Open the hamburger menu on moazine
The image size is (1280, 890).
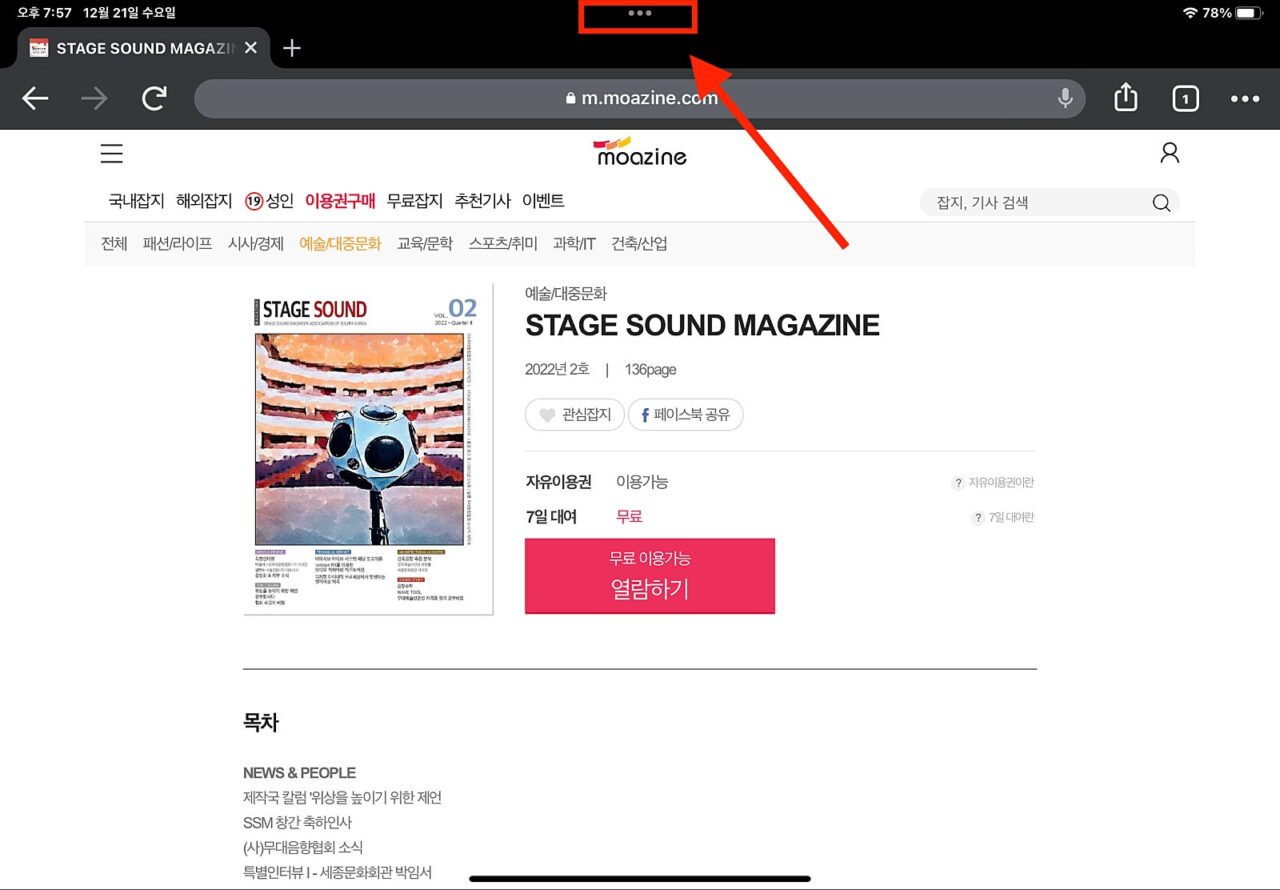112,153
